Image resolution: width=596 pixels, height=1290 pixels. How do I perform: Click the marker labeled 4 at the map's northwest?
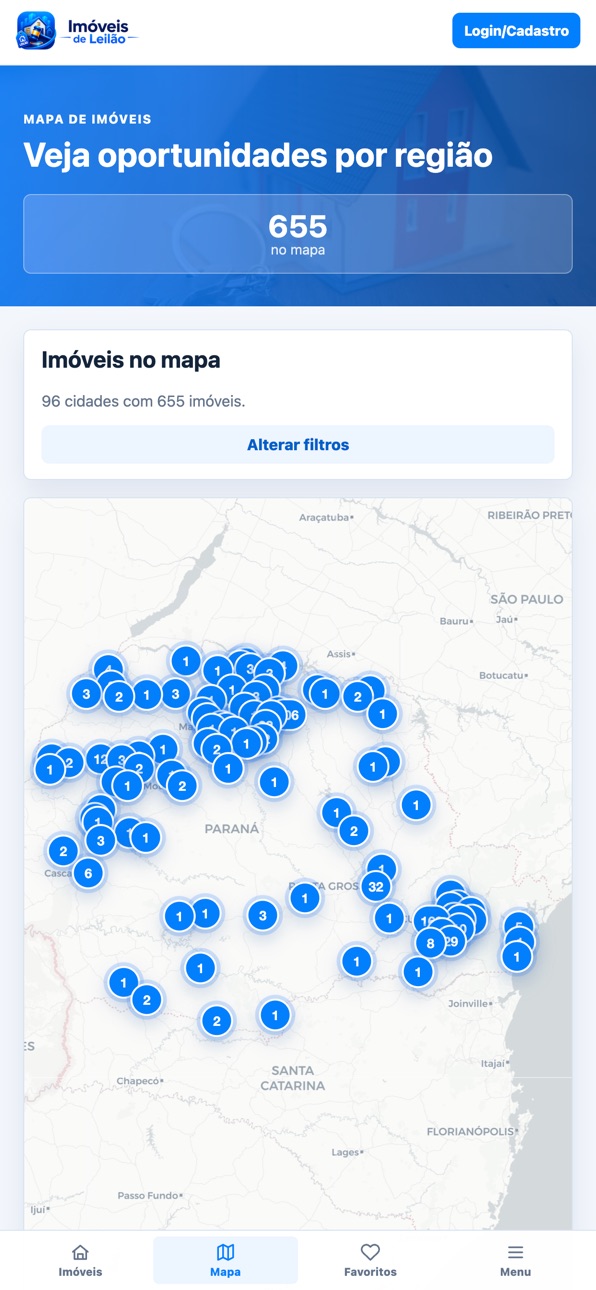(108, 669)
